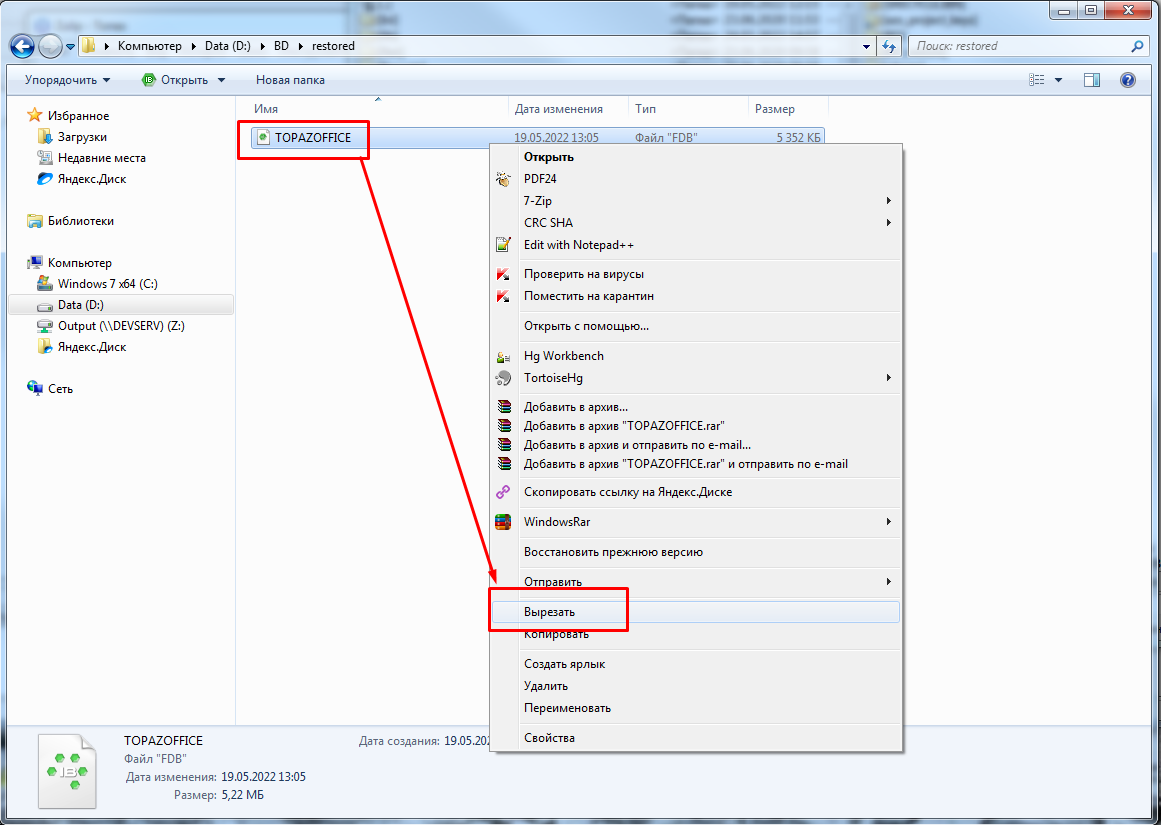Click the Back navigation arrow button
1161x825 pixels.
point(22,47)
